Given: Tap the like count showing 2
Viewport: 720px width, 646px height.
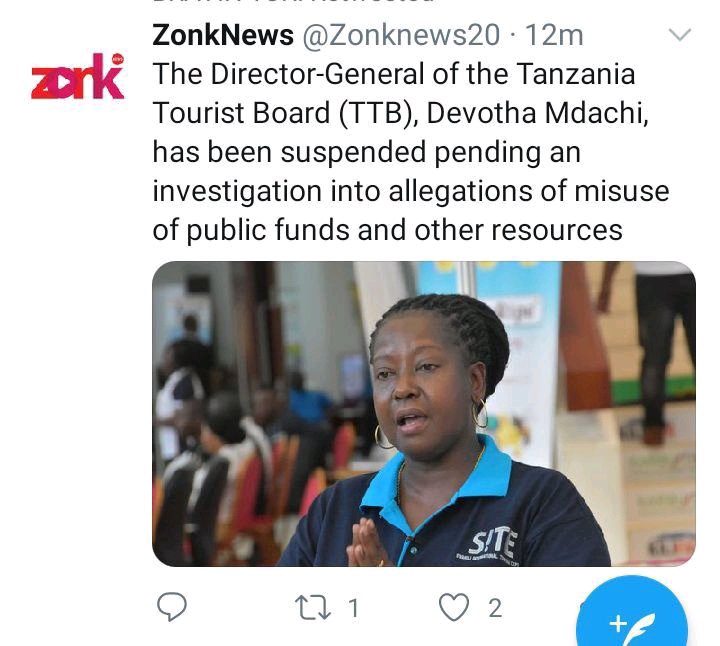Looking at the screenshot, I should [x=495, y=608].
